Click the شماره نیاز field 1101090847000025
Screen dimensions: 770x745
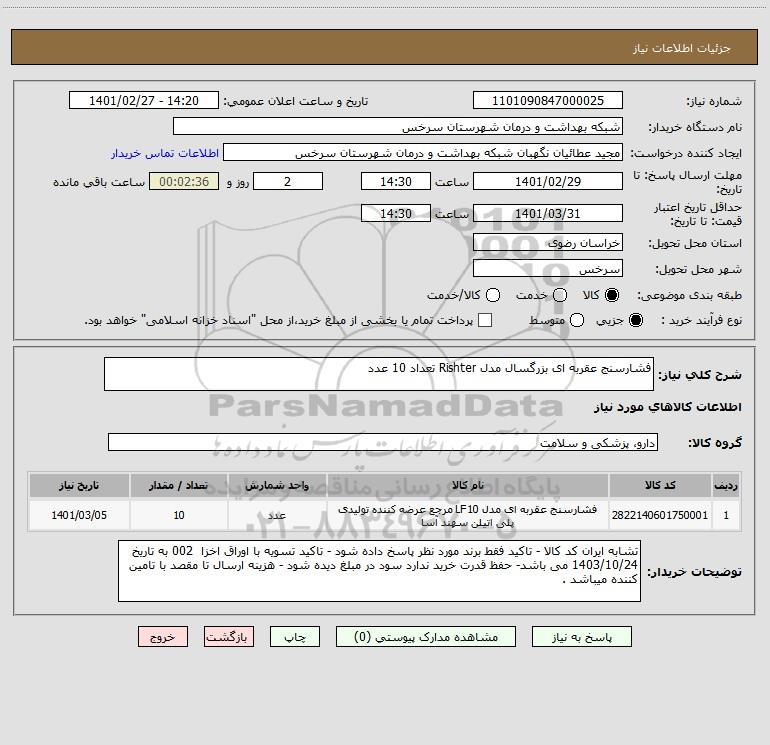(548, 101)
